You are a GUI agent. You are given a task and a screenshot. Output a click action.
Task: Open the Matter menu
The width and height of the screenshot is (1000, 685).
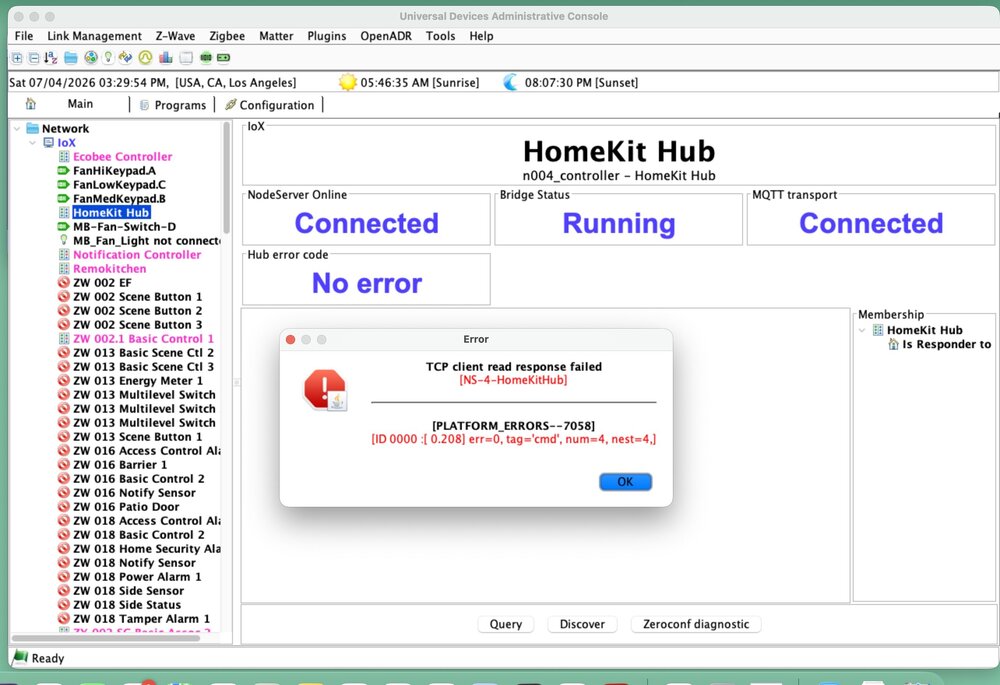276,36
